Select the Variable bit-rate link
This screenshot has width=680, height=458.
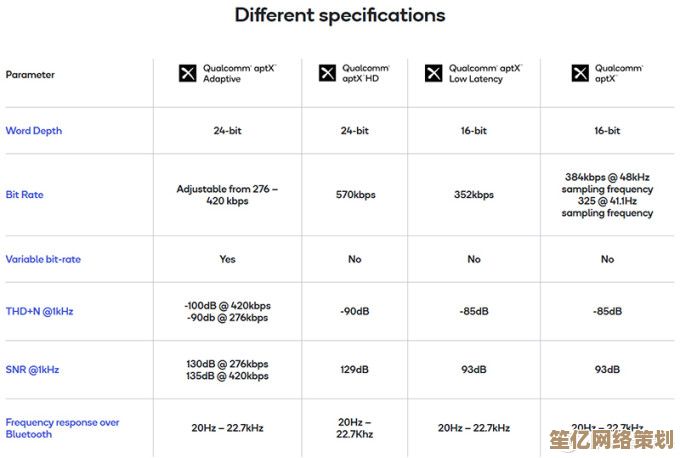43,259
